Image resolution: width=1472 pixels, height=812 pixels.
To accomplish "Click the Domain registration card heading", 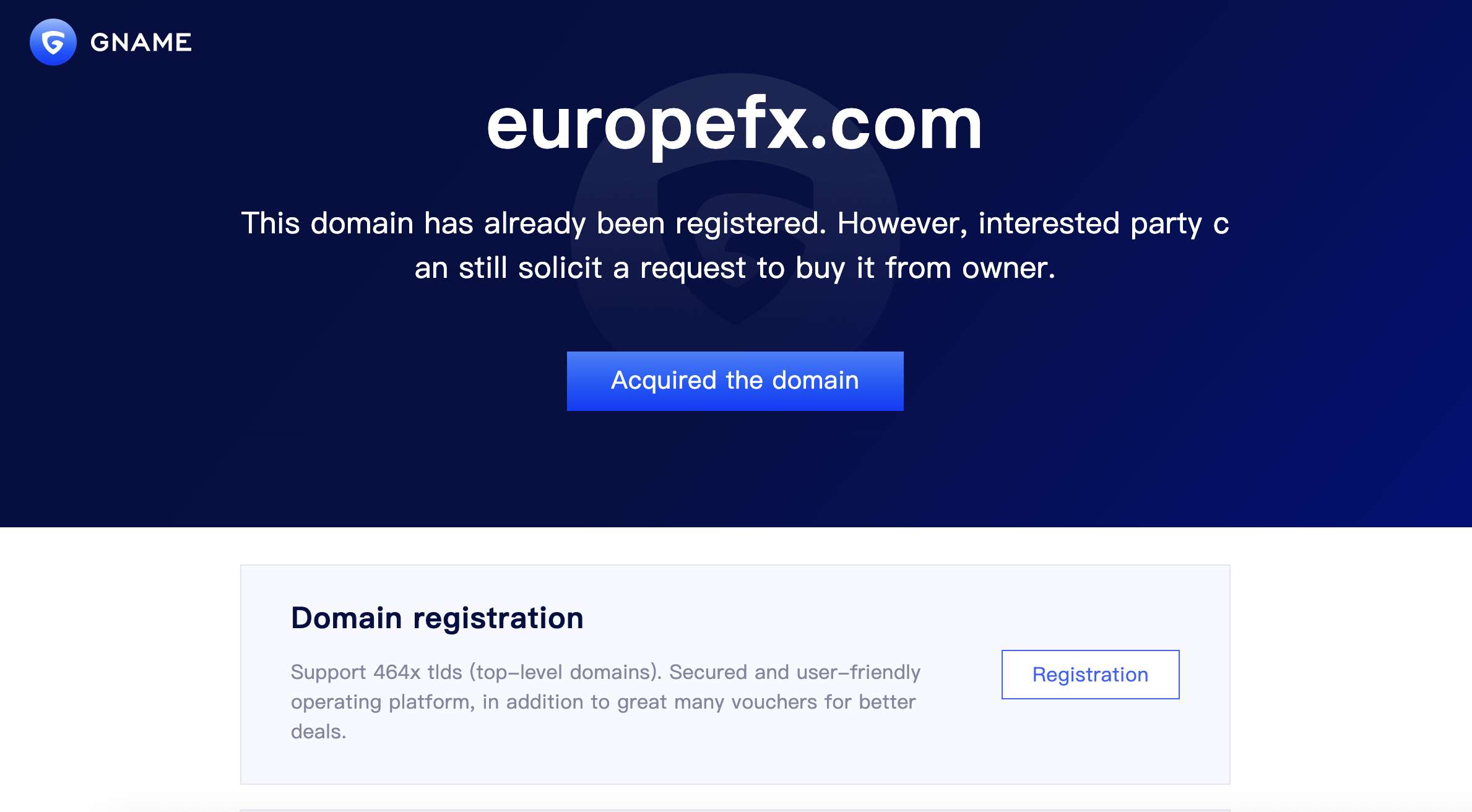I will (437, 618).
